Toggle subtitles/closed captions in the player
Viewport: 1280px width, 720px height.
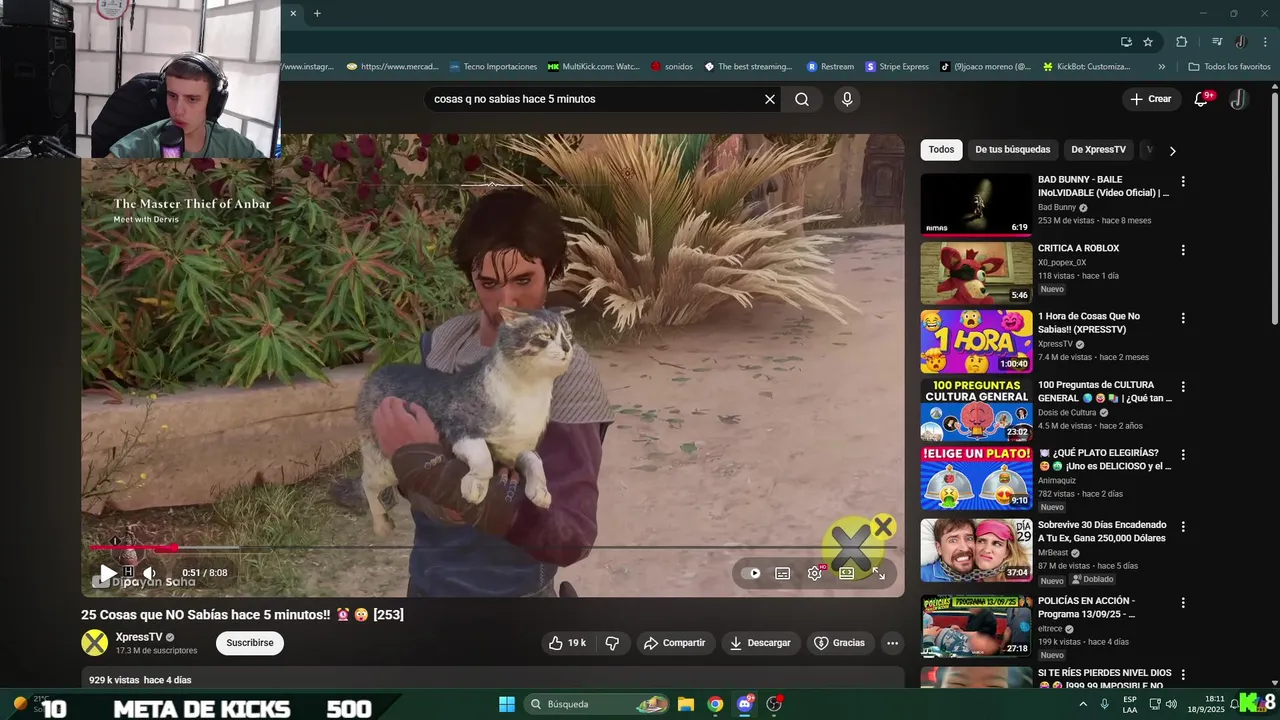click(783, 573)
